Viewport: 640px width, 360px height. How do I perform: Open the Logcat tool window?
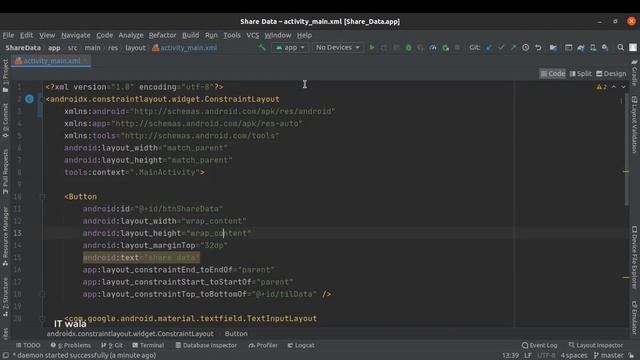tap(301, 345)
